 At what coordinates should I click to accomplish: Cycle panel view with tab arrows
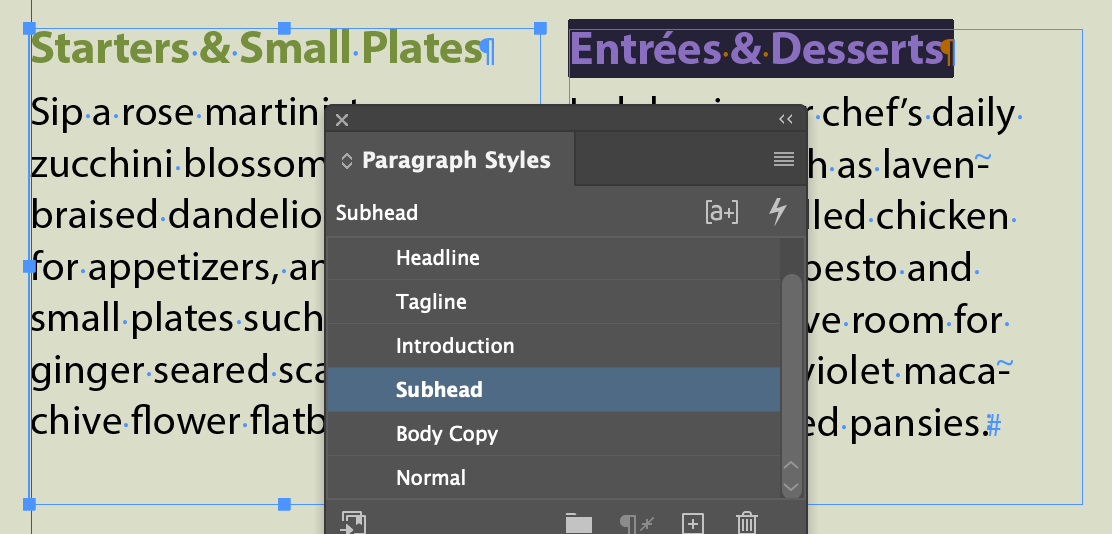coord(347,161)
